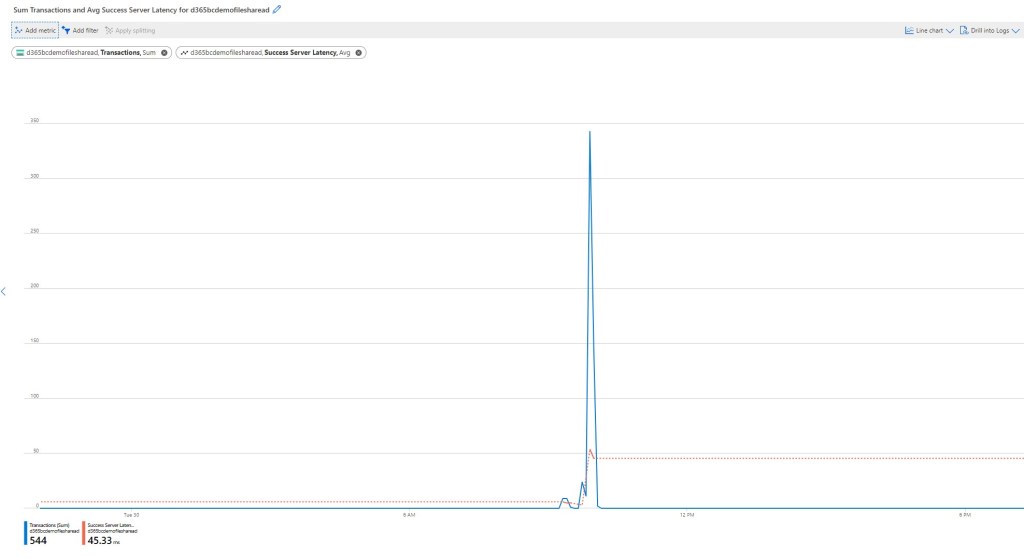Click the line chart icon in toolbar

point(909,31)
